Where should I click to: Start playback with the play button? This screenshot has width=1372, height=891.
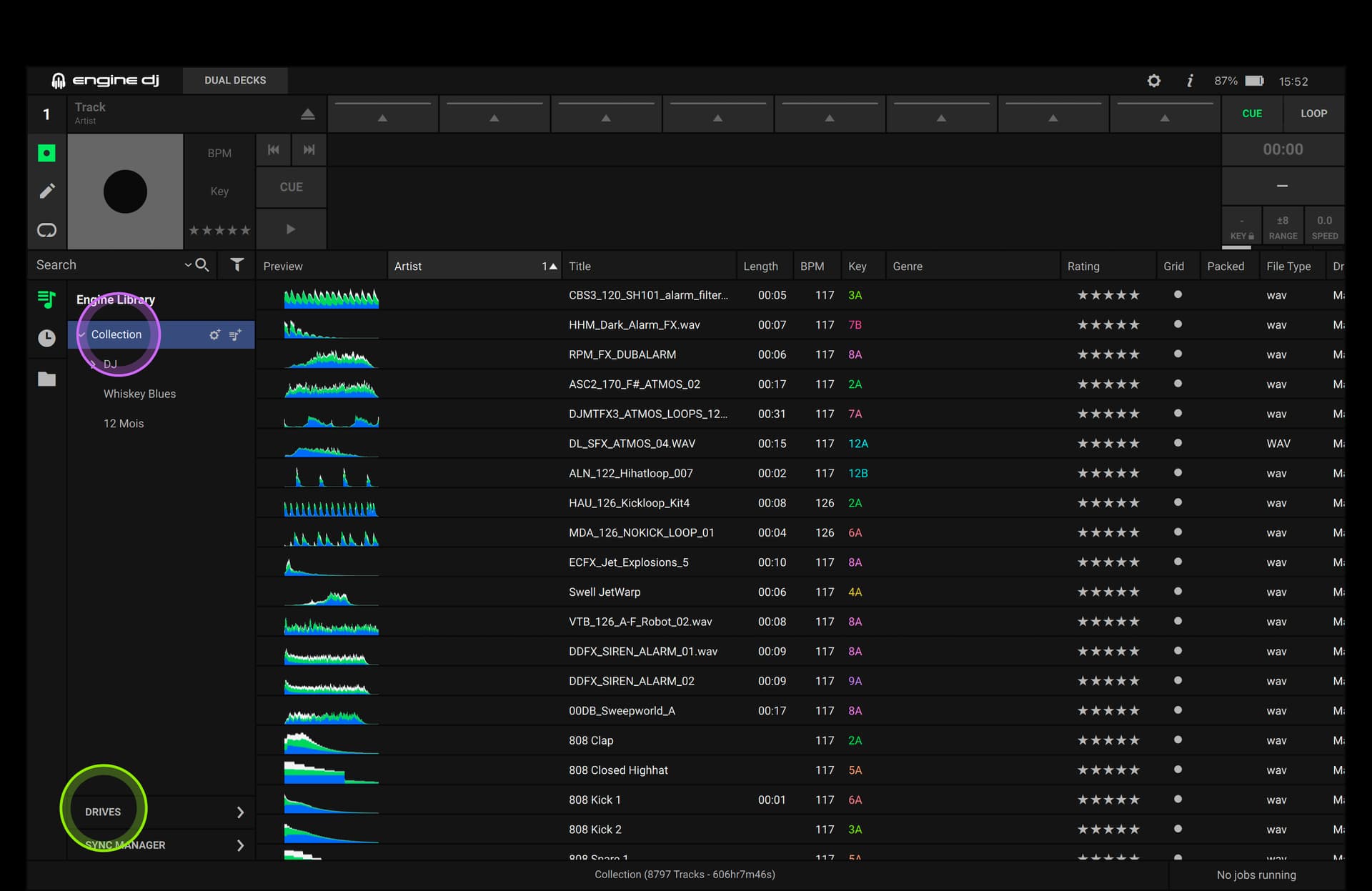click(x=291, y=229)
